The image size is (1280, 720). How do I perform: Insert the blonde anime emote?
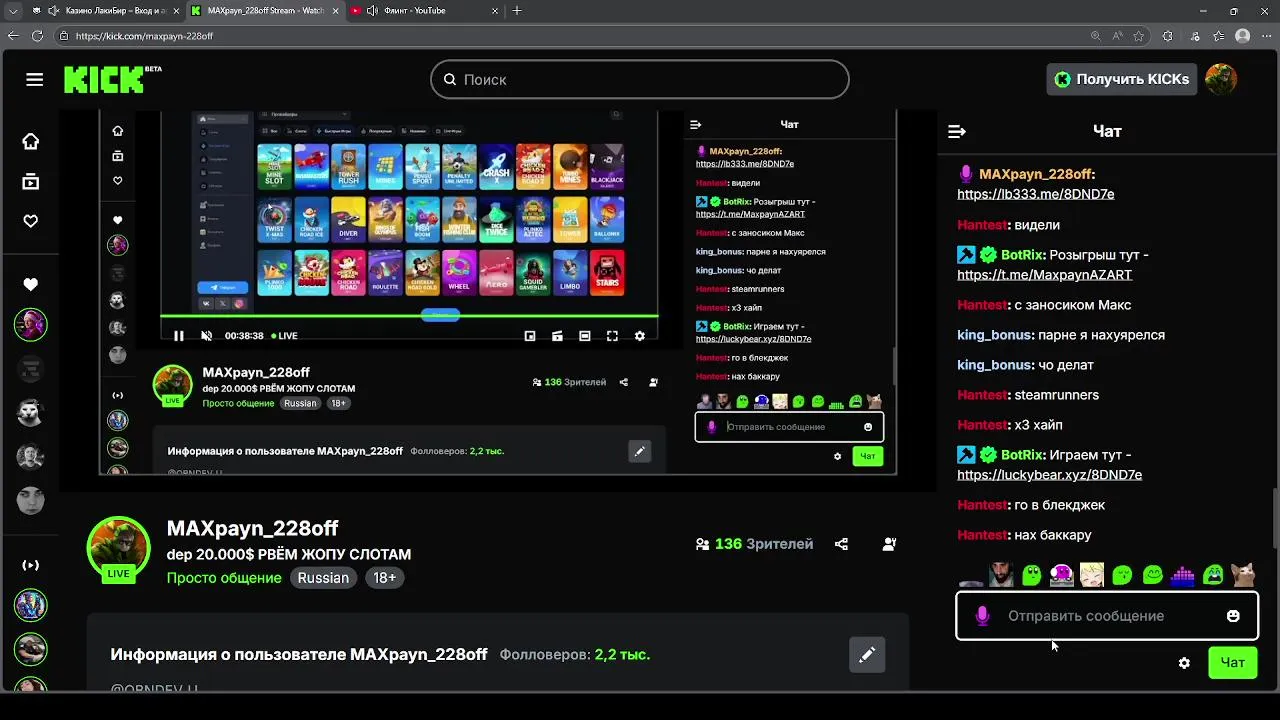[x=1092, y=575]
